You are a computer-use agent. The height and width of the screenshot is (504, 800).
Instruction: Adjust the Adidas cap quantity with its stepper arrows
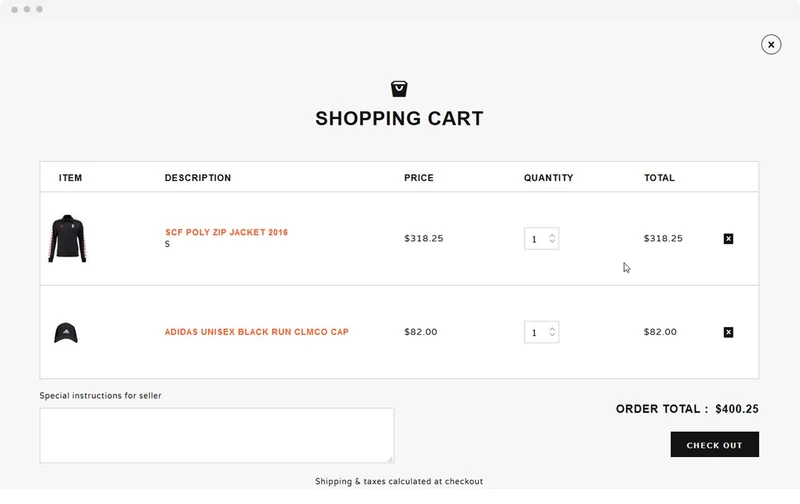point(552,332)
